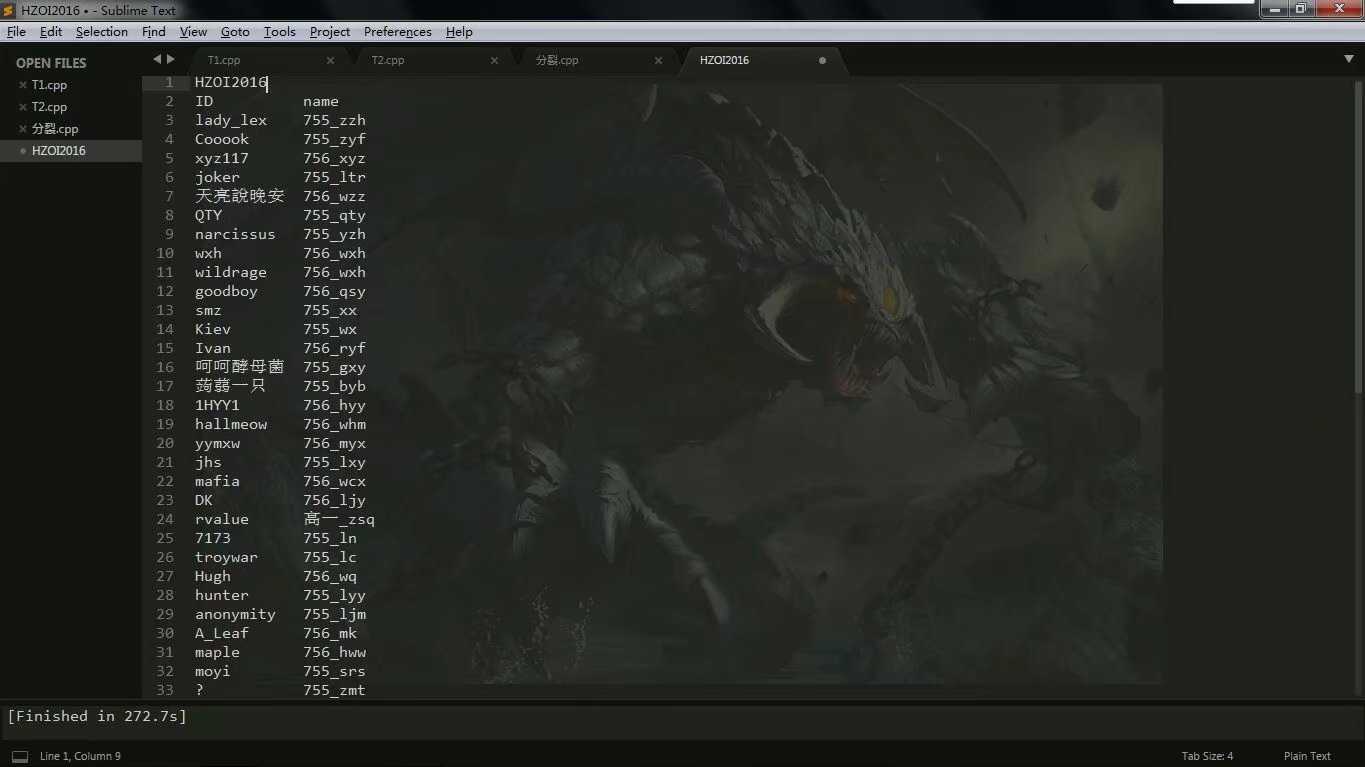Click the '[Finished in 272.7s]' build output

(97, 716)
